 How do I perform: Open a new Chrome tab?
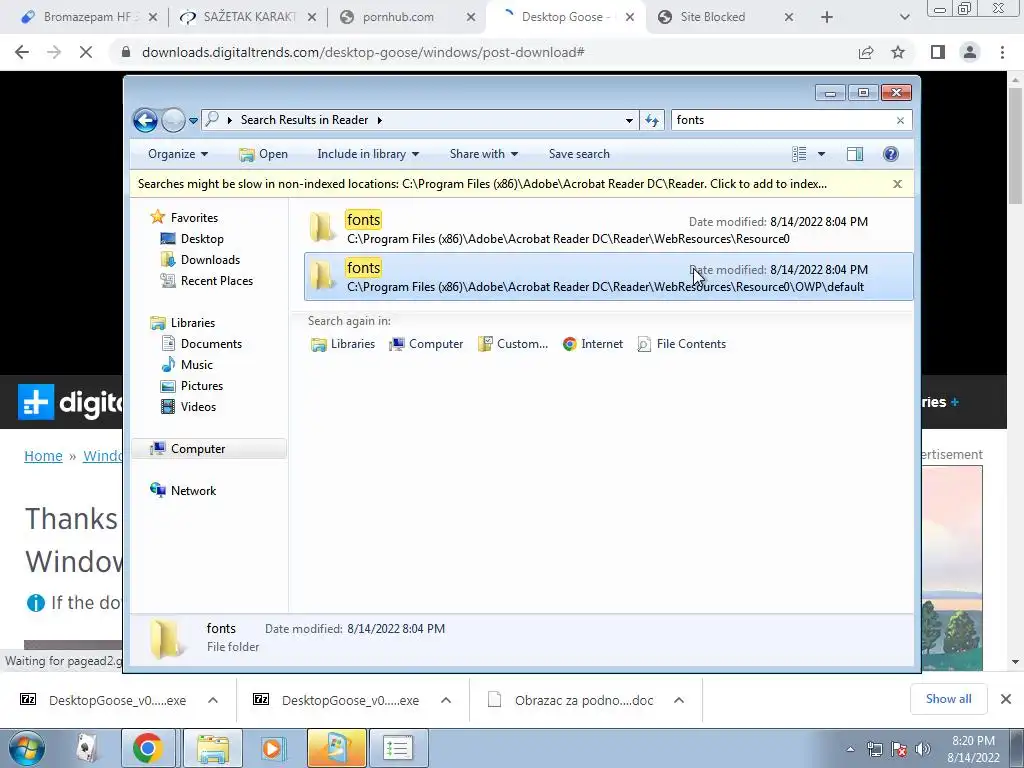(x=827, y=17)
